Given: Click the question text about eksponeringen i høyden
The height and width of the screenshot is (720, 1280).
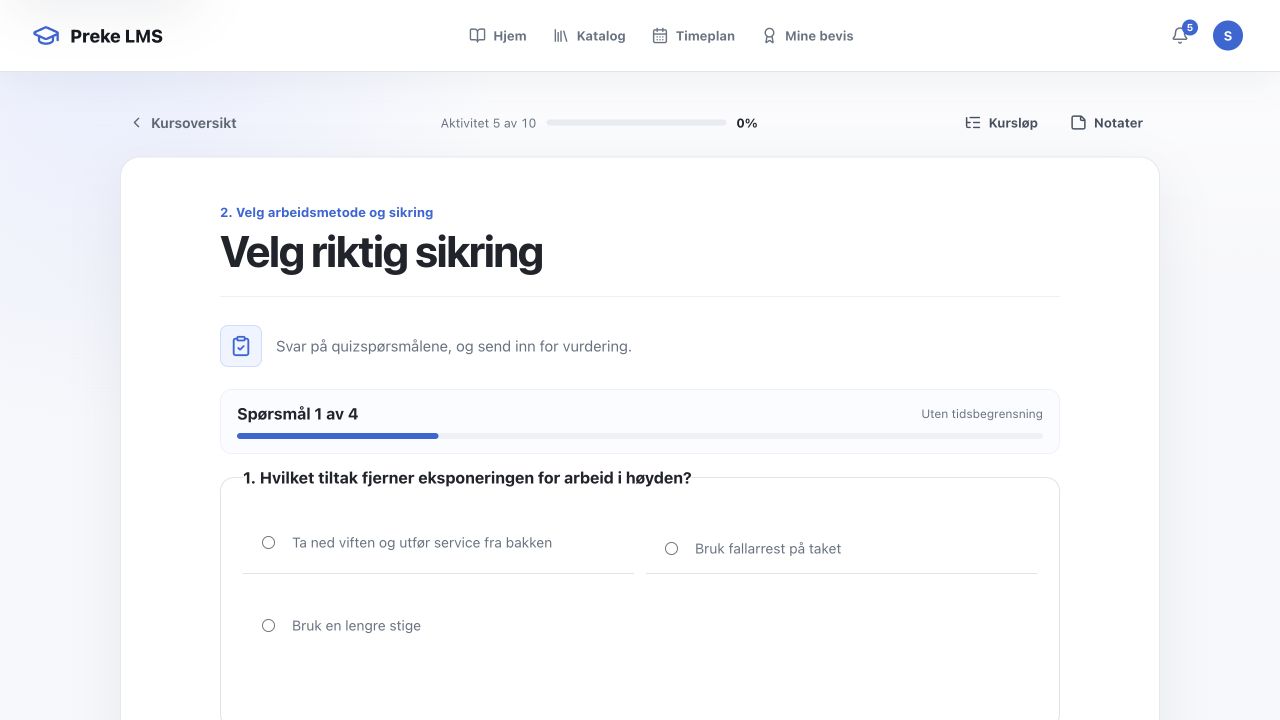Looking at the screenshot, I should [x=467, y=478].
